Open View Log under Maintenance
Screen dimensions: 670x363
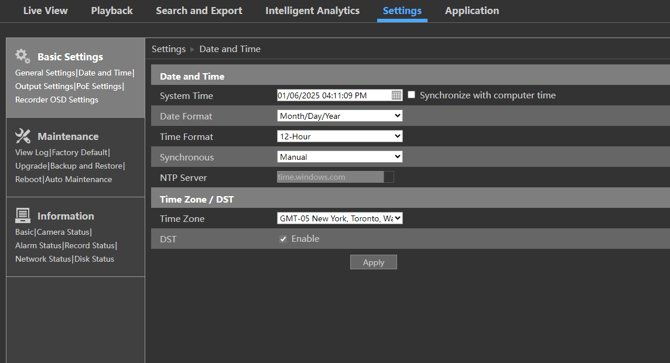pos(32,152)
